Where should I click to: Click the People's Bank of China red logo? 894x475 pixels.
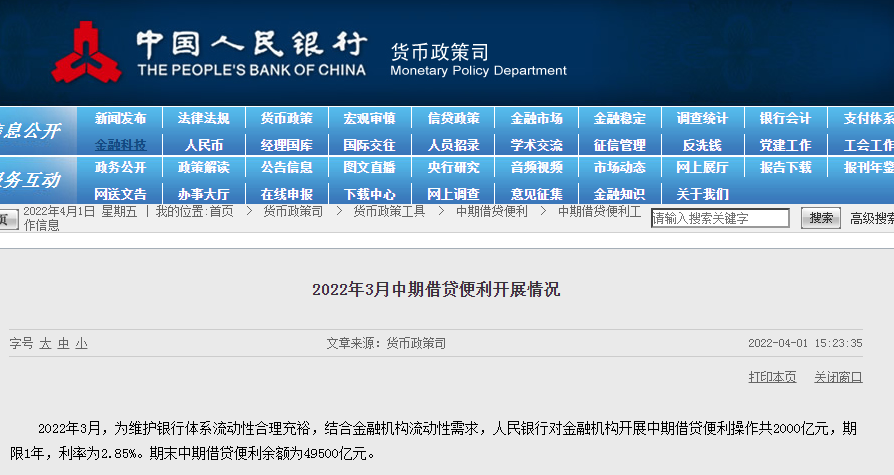point(86,52)
